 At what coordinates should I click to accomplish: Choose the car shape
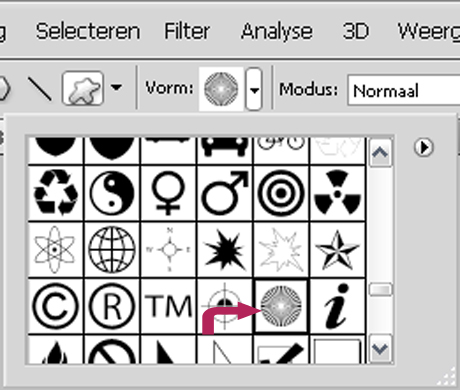[x=225, y=150]
